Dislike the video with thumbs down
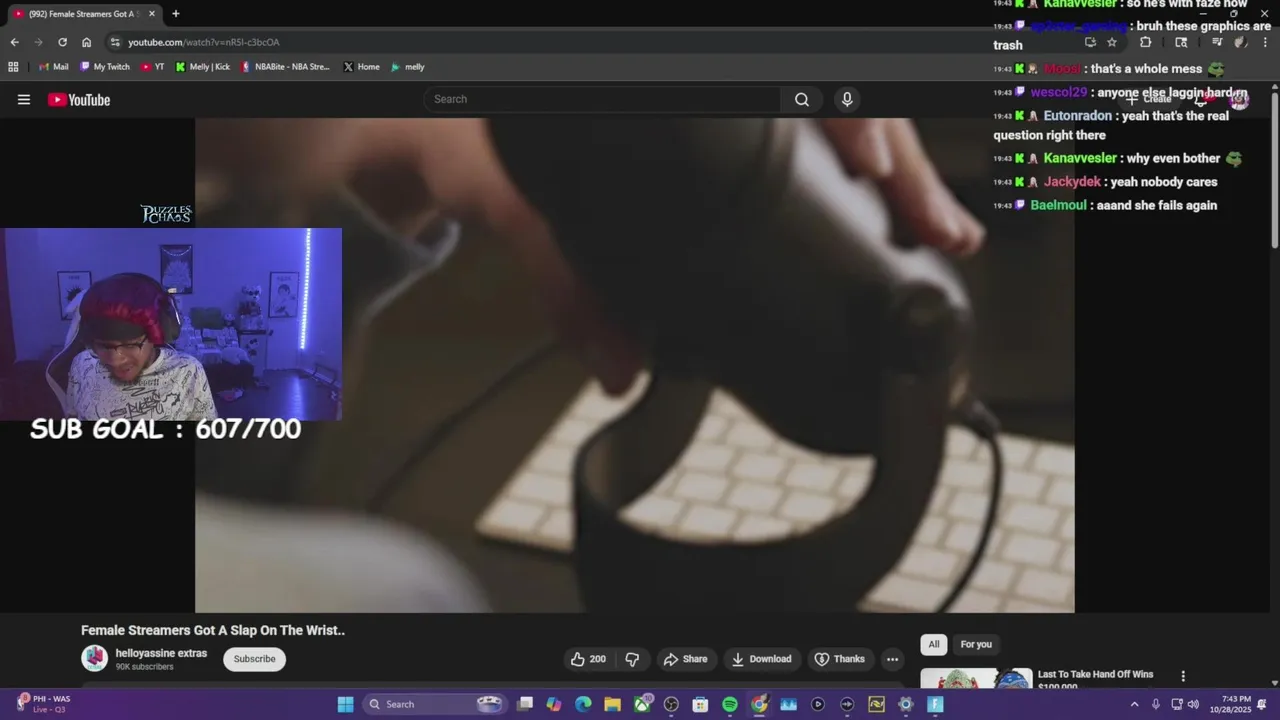1280x720 pixels. (x=632, y=659)
